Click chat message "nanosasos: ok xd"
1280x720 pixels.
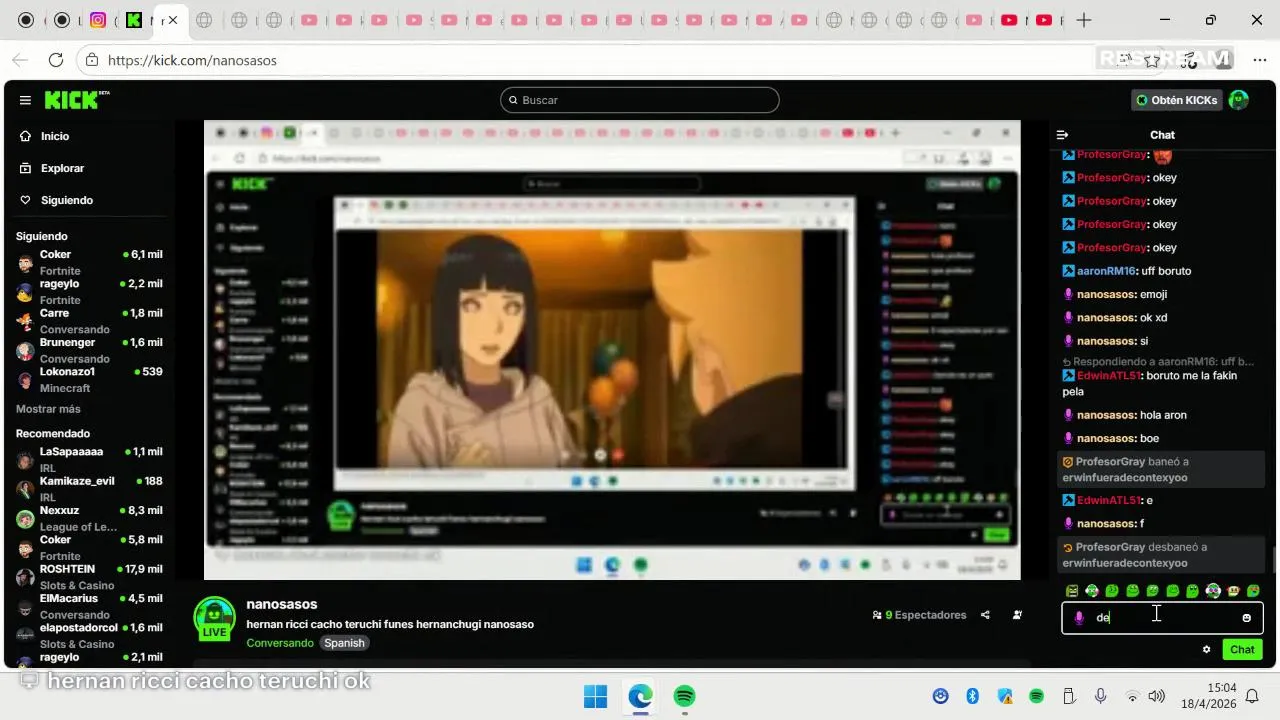[1115, 318]
